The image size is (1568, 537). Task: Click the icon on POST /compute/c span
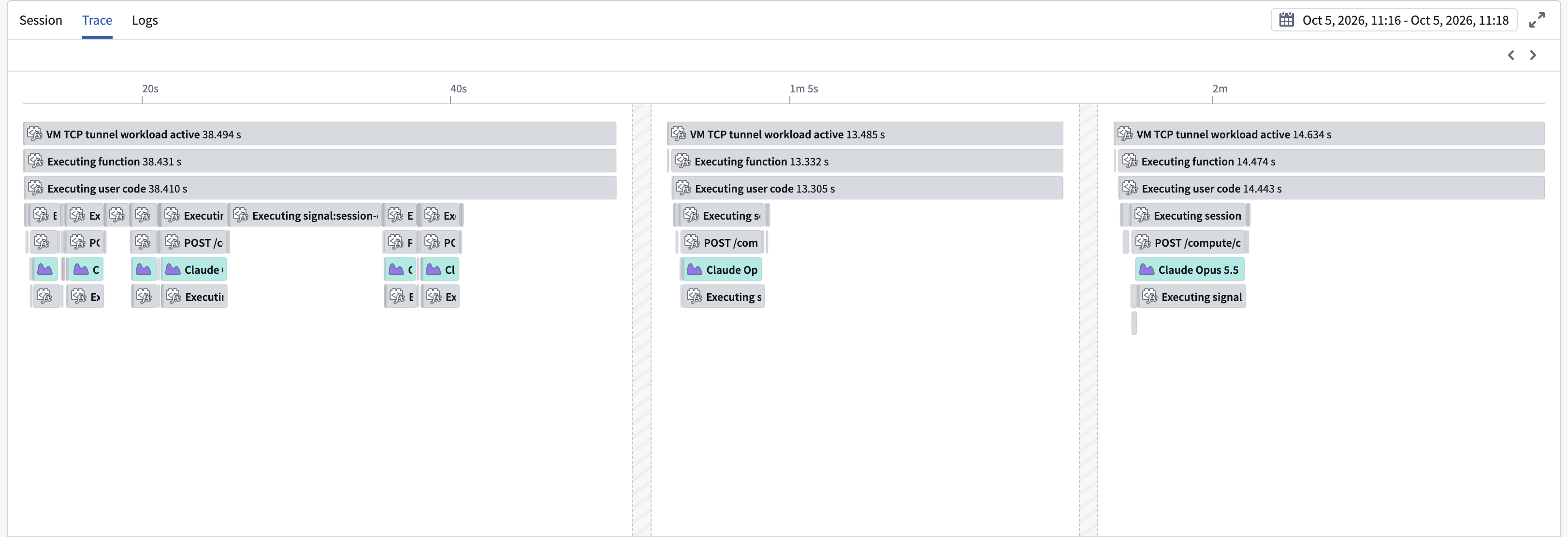1143,242
